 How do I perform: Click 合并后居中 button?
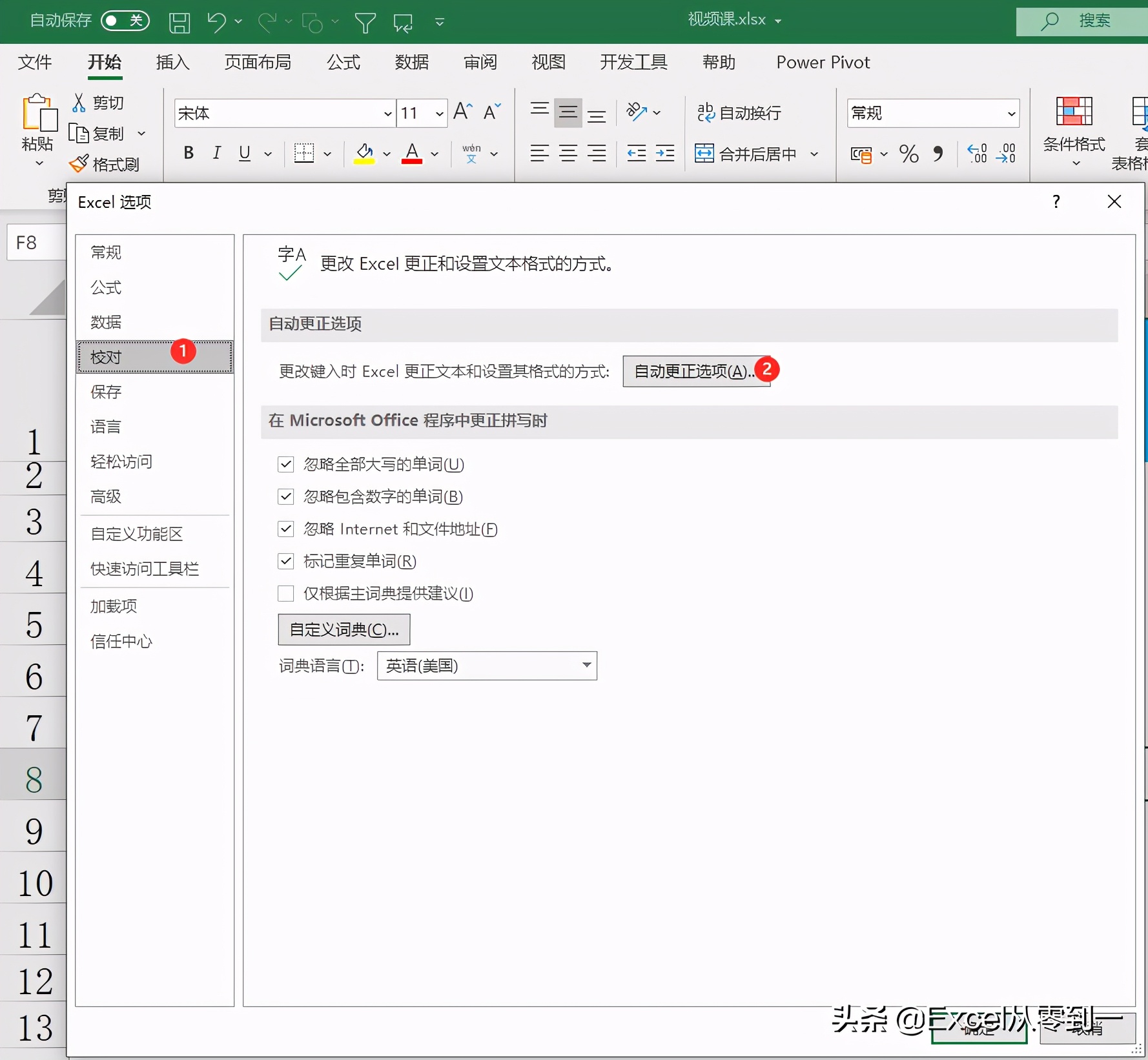click(746, 154)
